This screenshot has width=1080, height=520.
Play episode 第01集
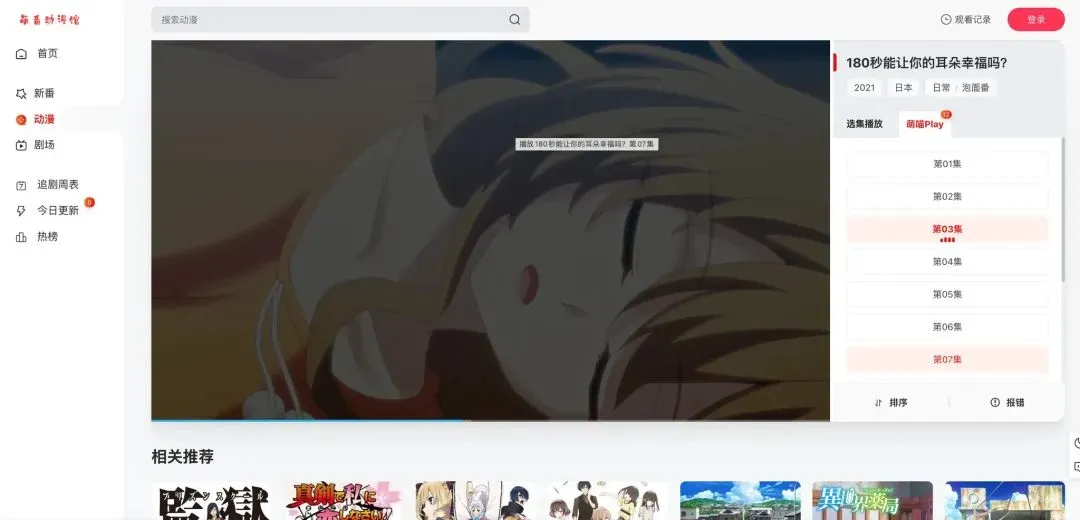947,164
